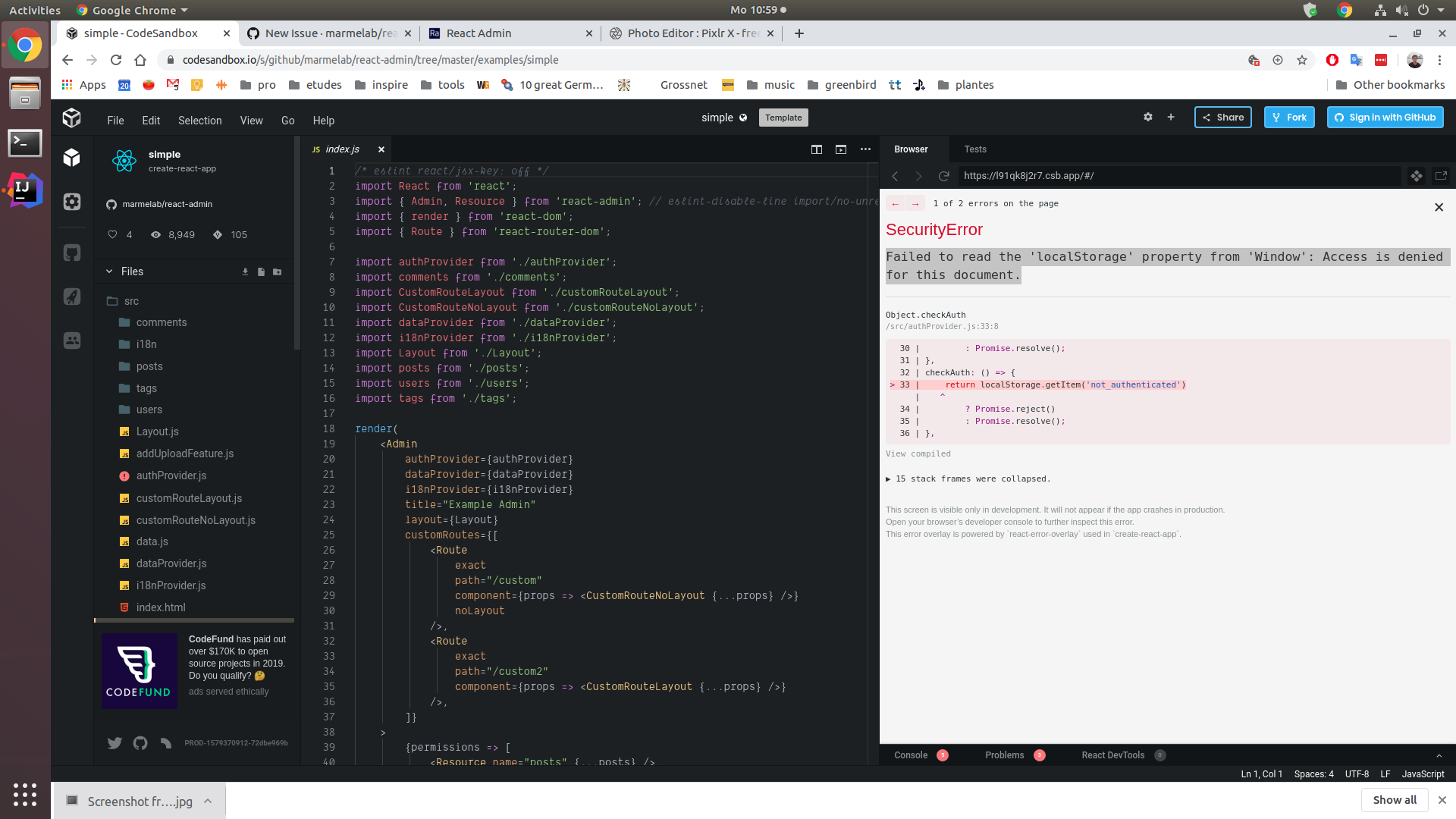This screenshot has width=1456, height=819.
Task: Create a new folder using the Files panel icon
Action: click(x=278, y=271)
